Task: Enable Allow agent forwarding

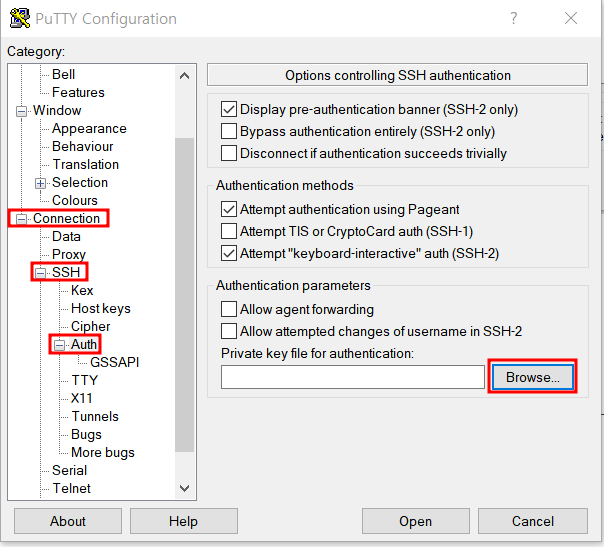Action: tap(229, 309)
